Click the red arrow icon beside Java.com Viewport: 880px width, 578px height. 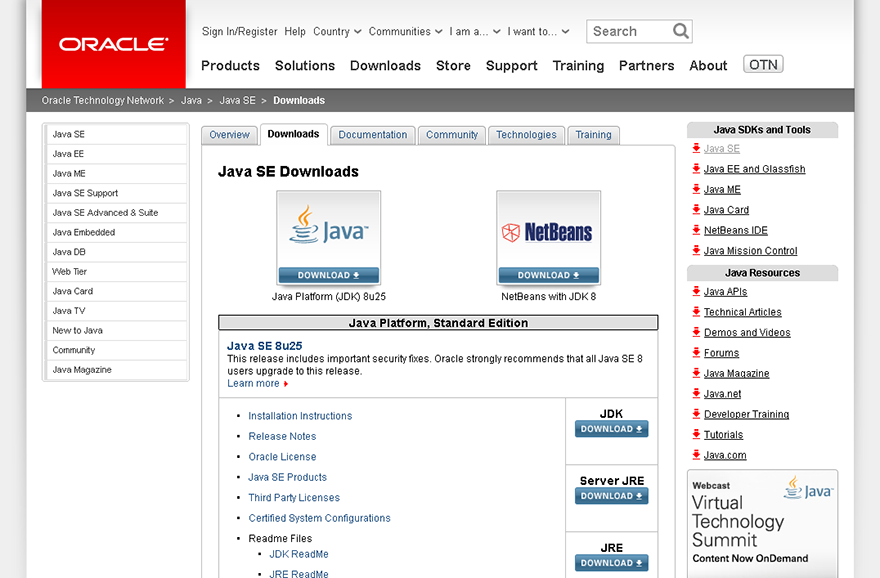696,455
